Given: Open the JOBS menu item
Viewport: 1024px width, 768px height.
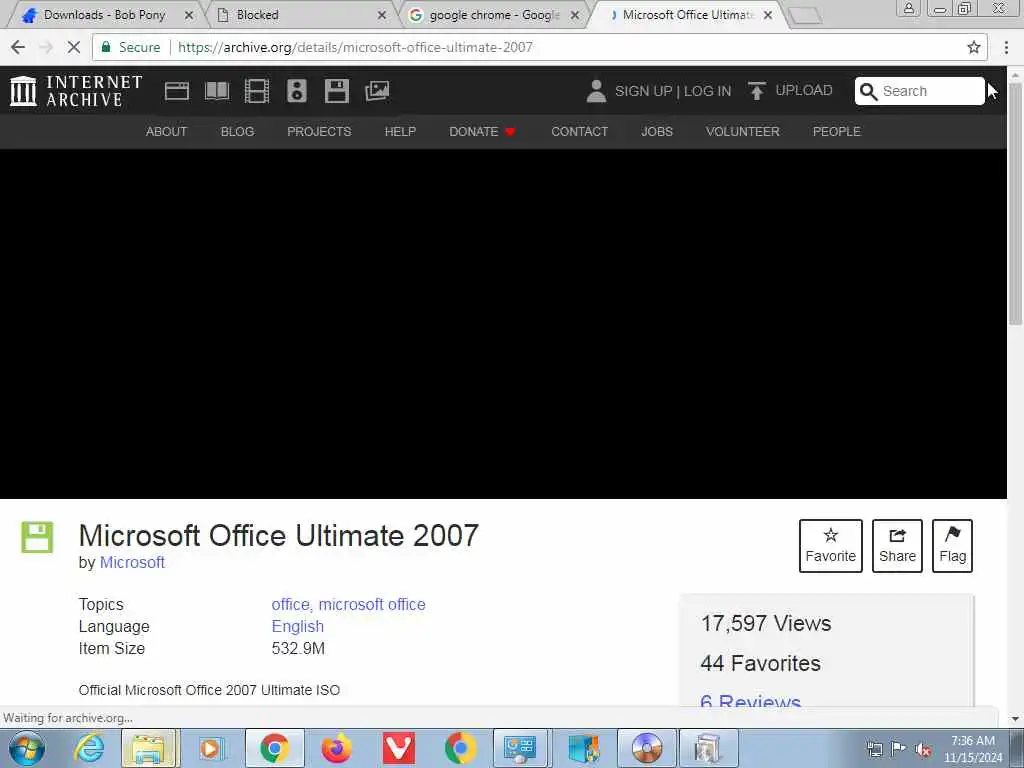Looking at the screenshot, I should [657, 131].
